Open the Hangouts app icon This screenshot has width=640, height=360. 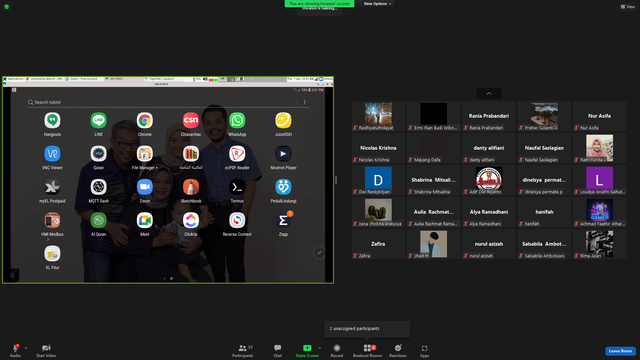pos(52,120)
